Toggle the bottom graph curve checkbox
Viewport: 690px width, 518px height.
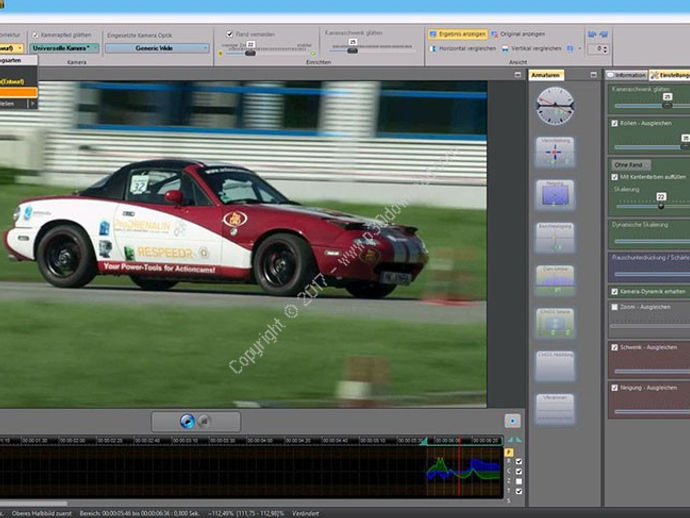519,492
